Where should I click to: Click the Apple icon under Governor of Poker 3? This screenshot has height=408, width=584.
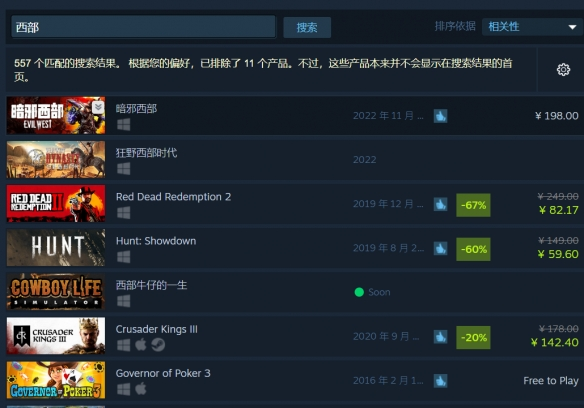pyautogui.click(x=140, y=389)
